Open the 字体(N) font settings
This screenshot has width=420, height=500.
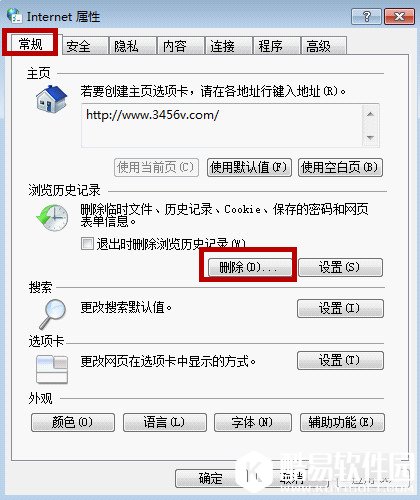(x=253, y=422)
